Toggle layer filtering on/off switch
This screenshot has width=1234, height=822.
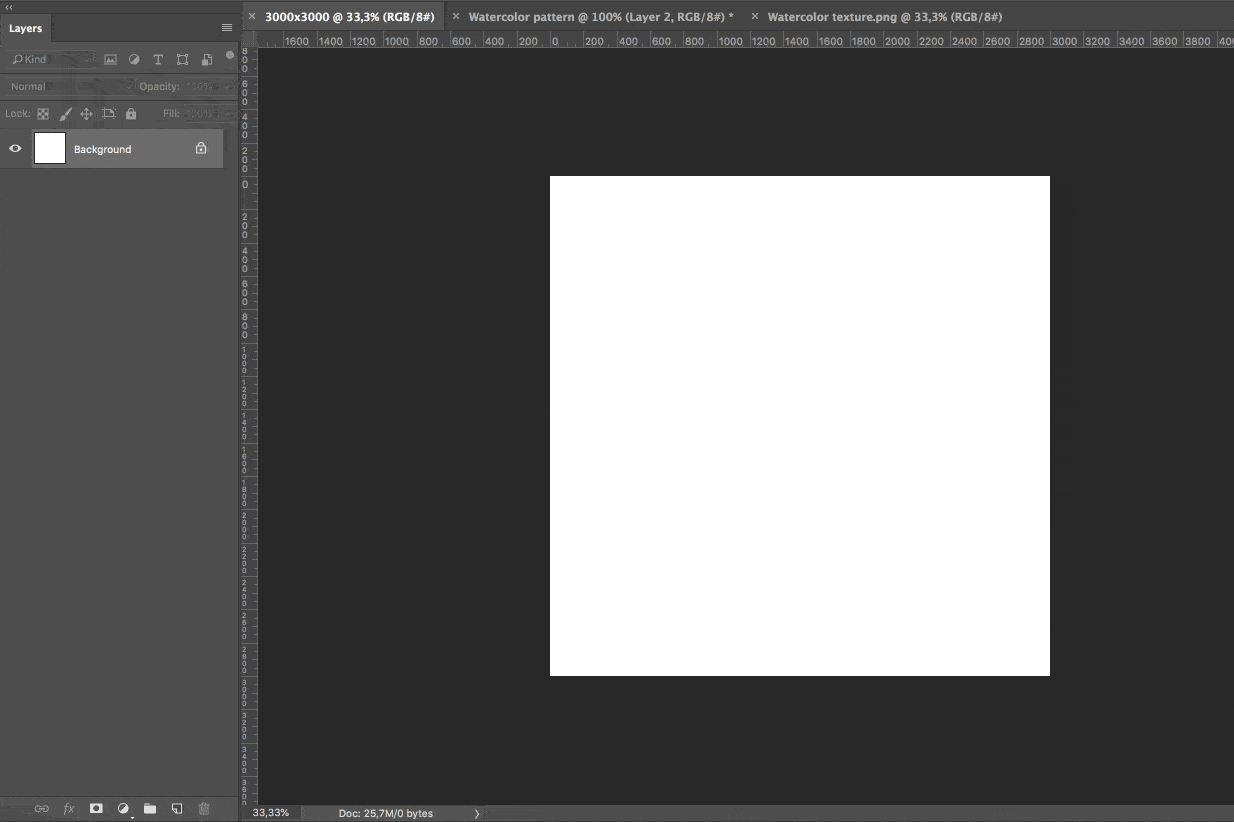coord(230,56)
